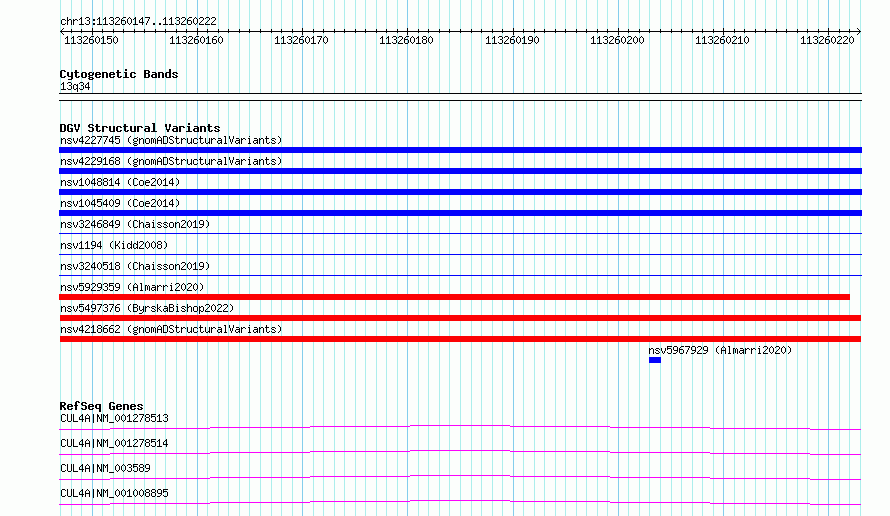Open CUL4A|NM_003589 transcript
Screen dimensions: 890x516
pos(105,468)
